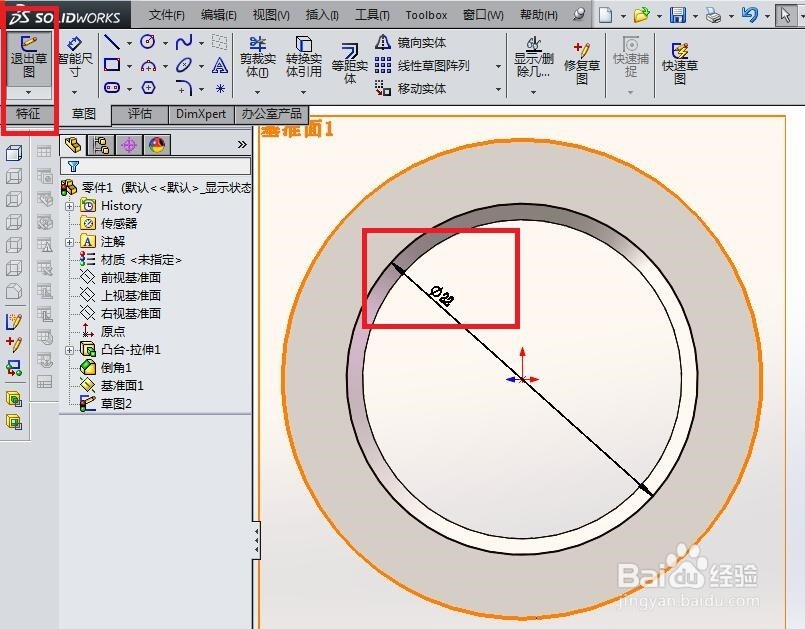Click the Undo arrow icon

(750, 15)
